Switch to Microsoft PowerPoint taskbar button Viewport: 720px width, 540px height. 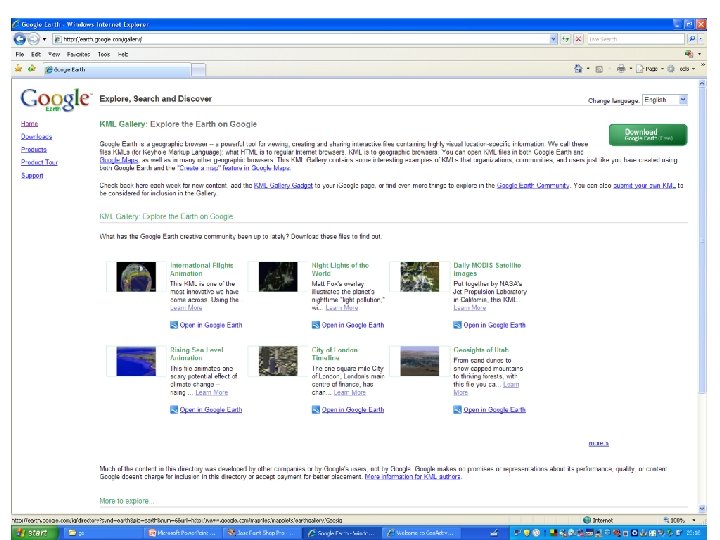182,533
